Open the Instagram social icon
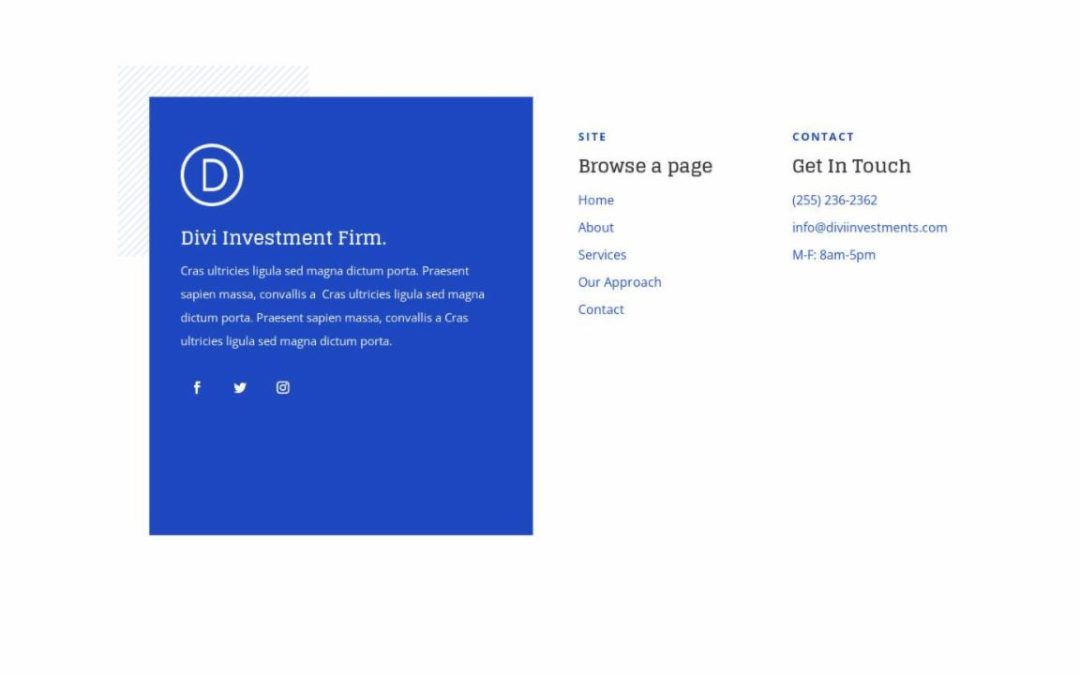The width and height of the screenshot is (1080, 675). (283, 388)
